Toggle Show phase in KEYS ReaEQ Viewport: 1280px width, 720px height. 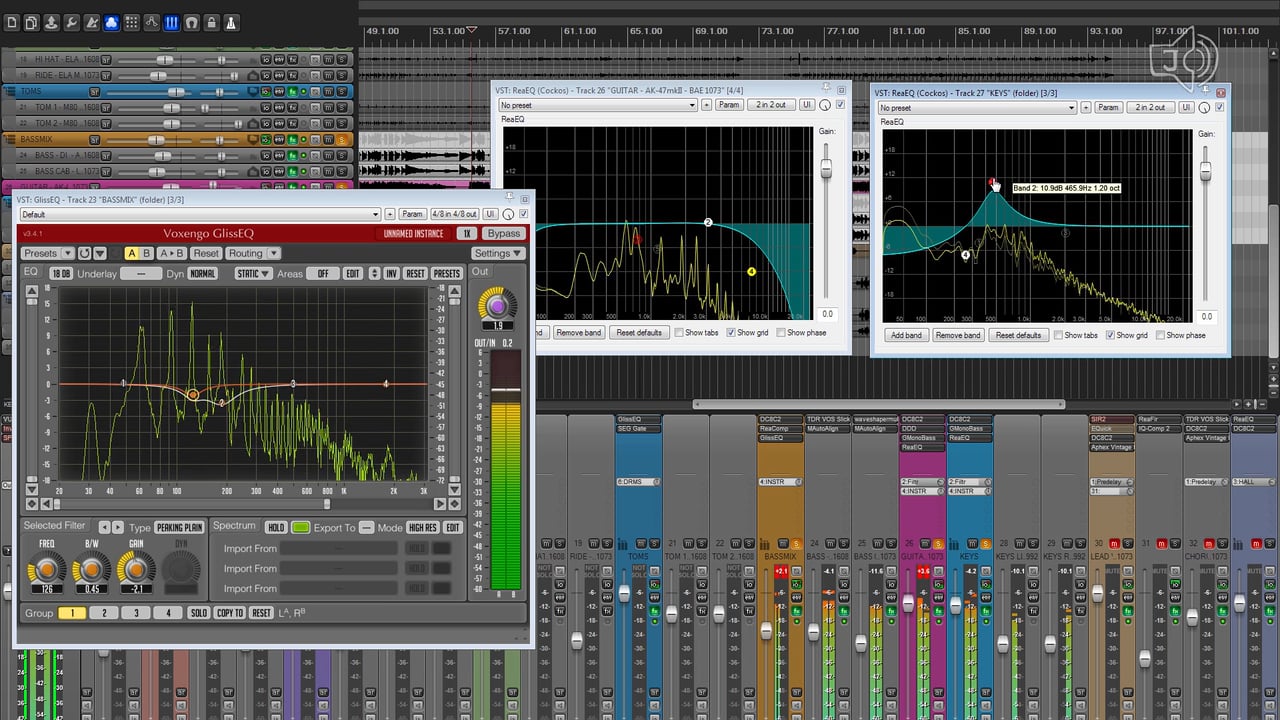[1161, 335]
